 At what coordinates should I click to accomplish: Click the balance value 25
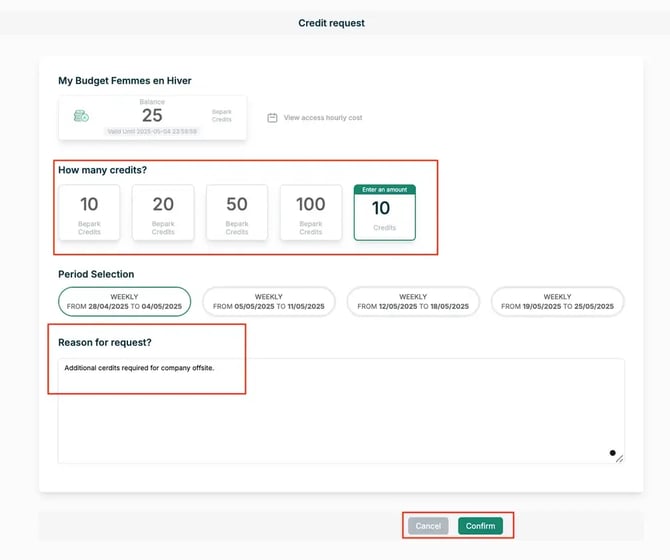tap(152, 116)
